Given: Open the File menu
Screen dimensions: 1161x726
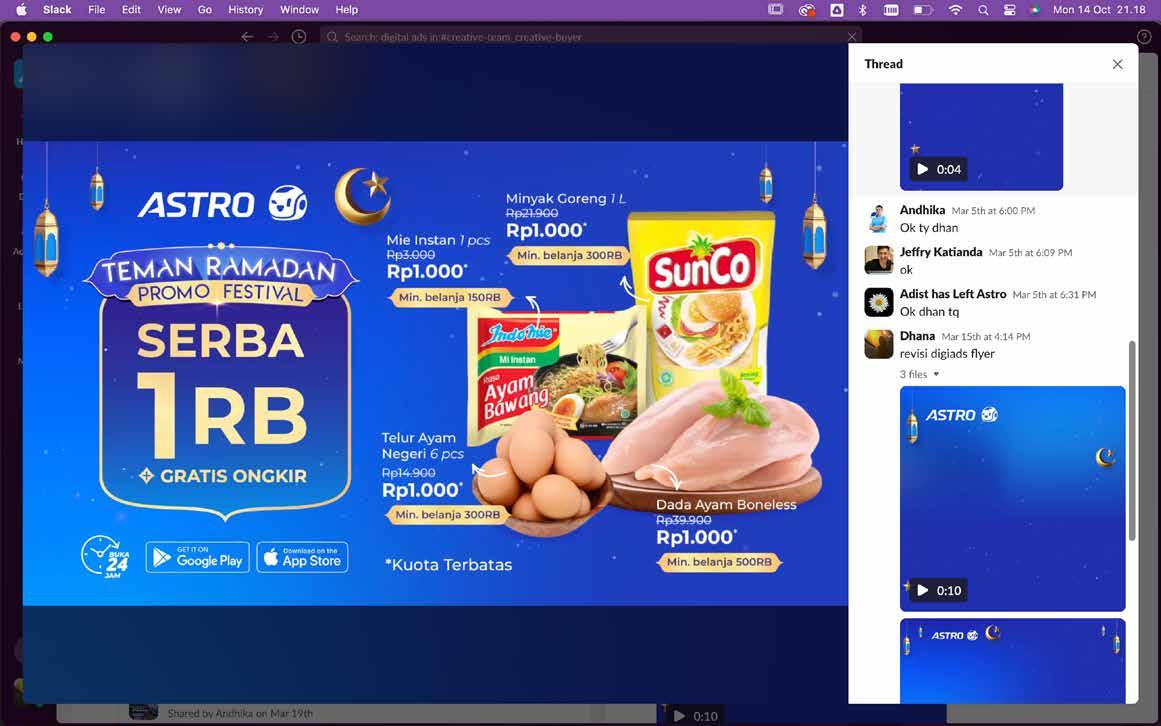Looking at the screenshot, I should pos(96,10).
